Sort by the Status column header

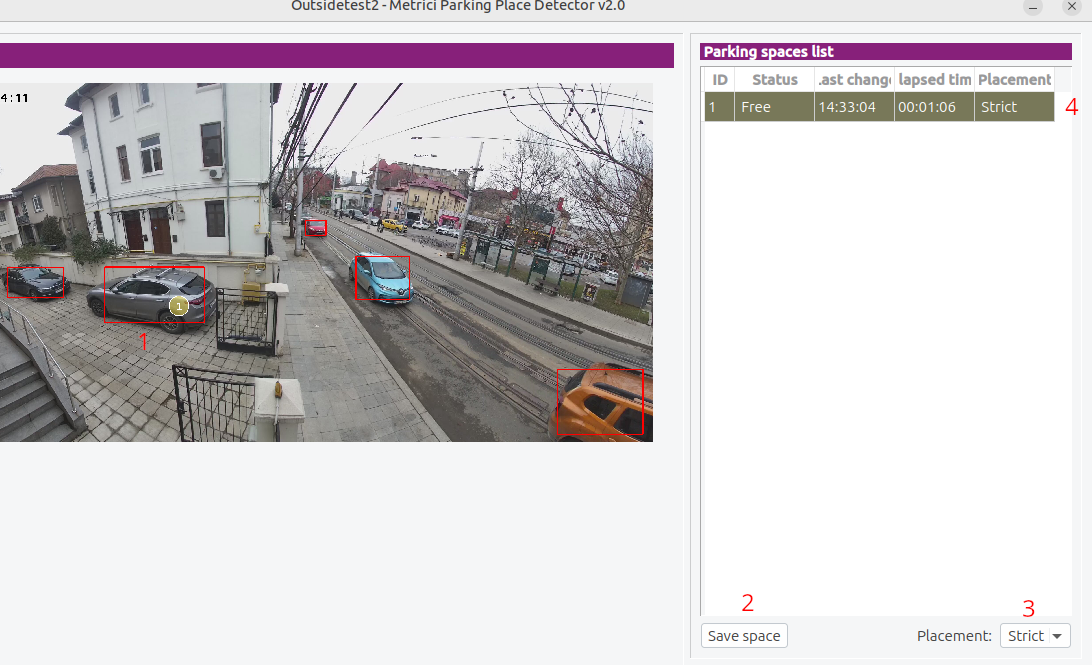774,80
